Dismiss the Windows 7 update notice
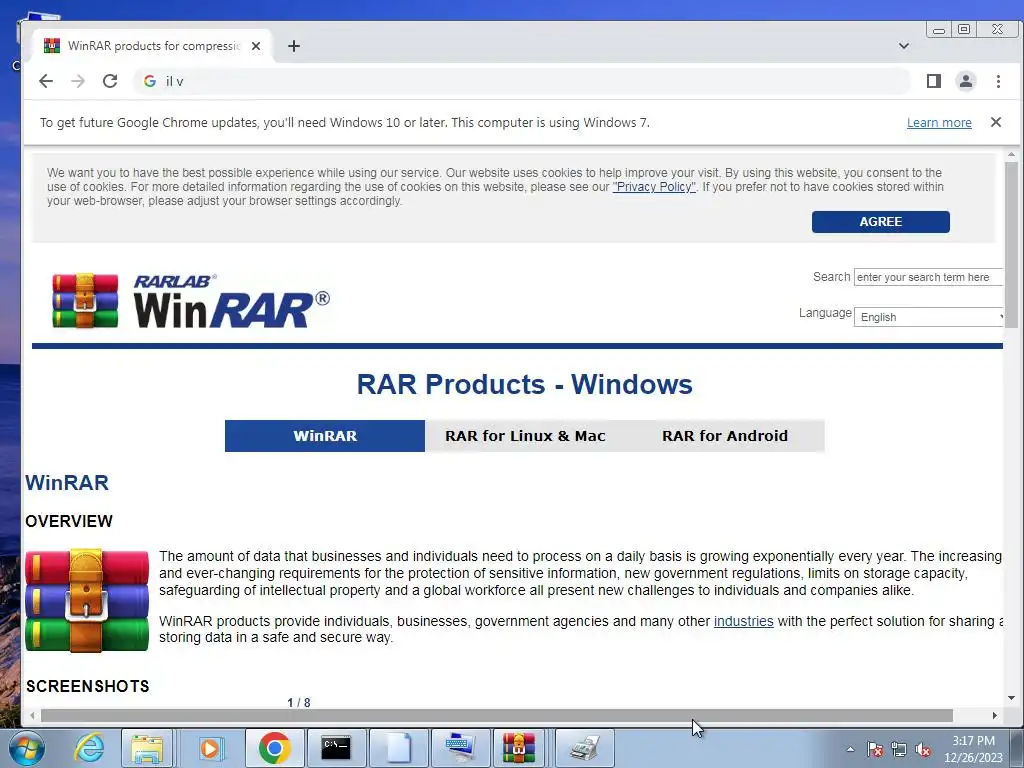 996,122
